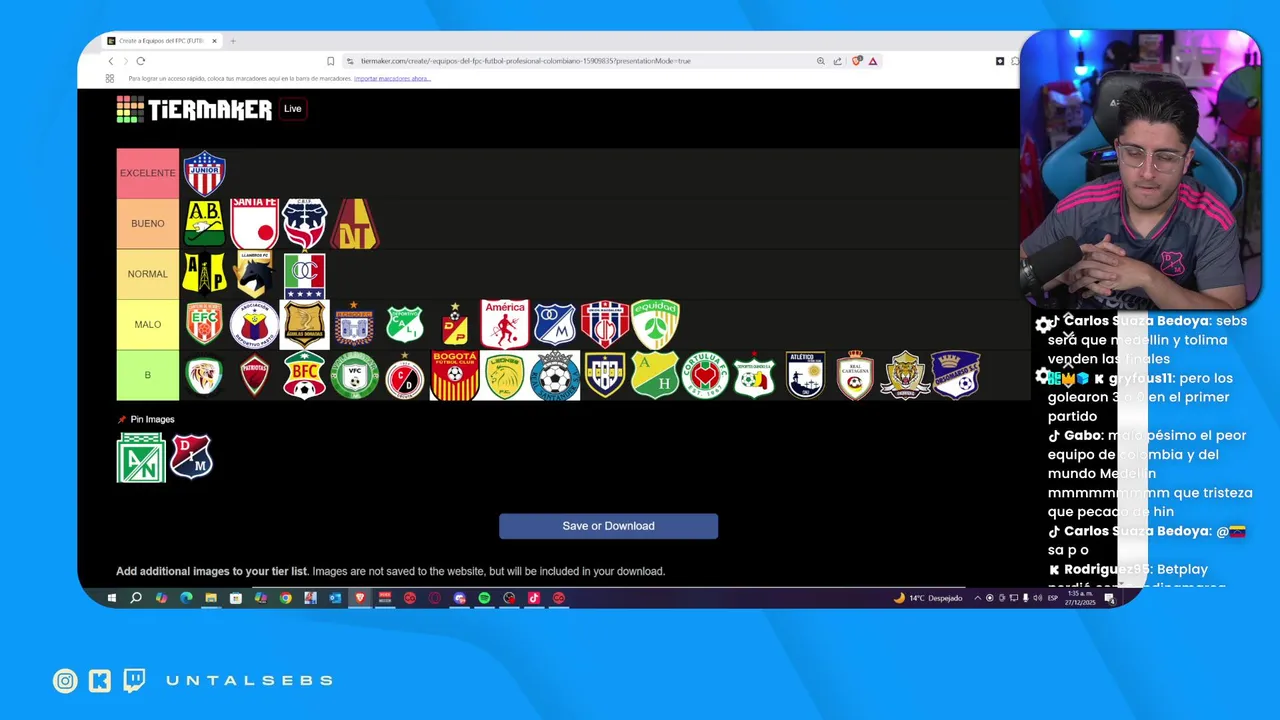The height and width of the screenshot is (720, 1280).
Task: Click the Atlético Huila A H logo
Action: 655,375
